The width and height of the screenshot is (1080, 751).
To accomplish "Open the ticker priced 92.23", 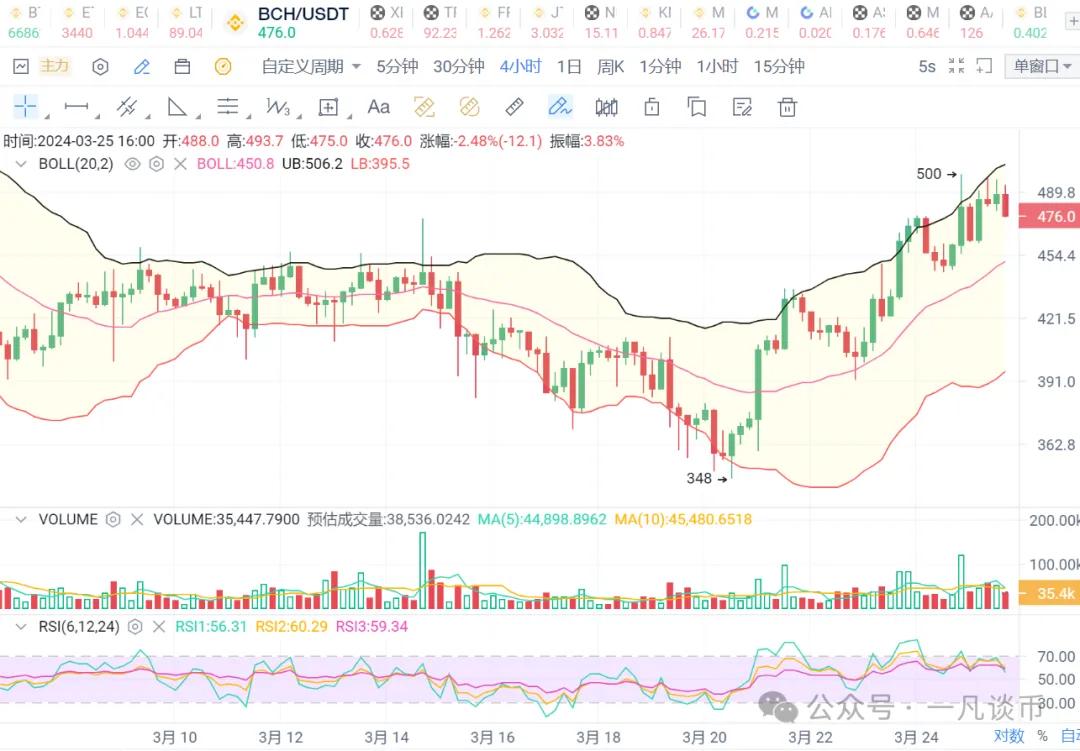I will click(440, 23).
